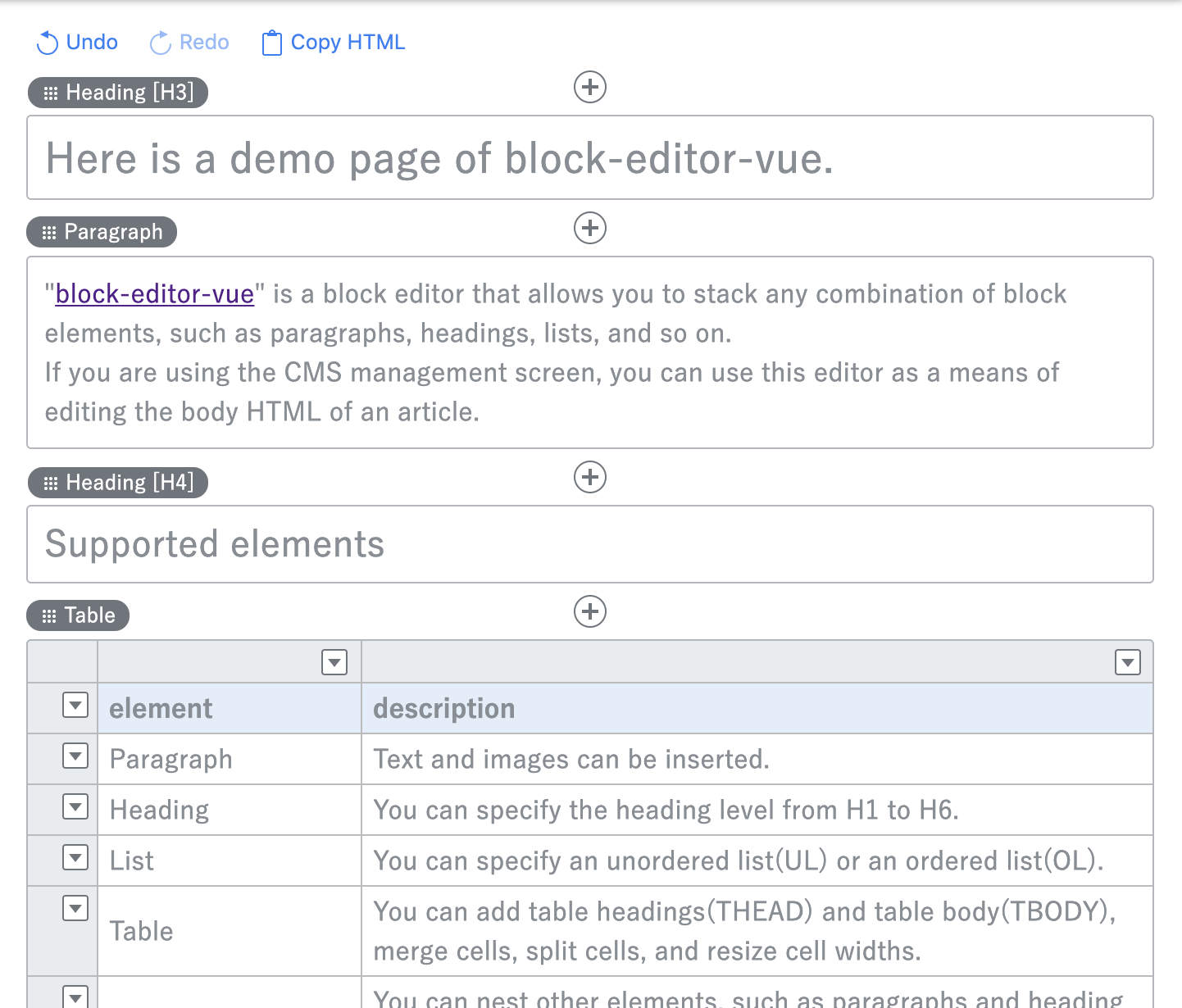This screenshot has width=1182, height=1008.
Task: Select the 'List' table cell
Action: 230,861
